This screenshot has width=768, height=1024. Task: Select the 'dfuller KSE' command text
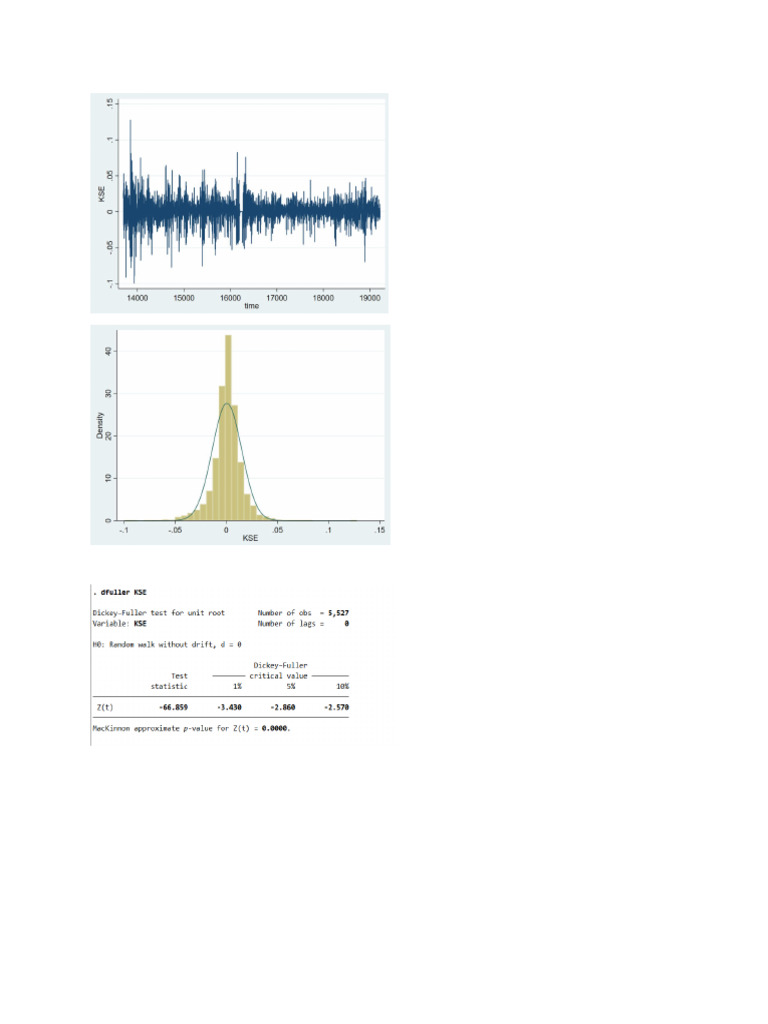click(x=123, y=592)
